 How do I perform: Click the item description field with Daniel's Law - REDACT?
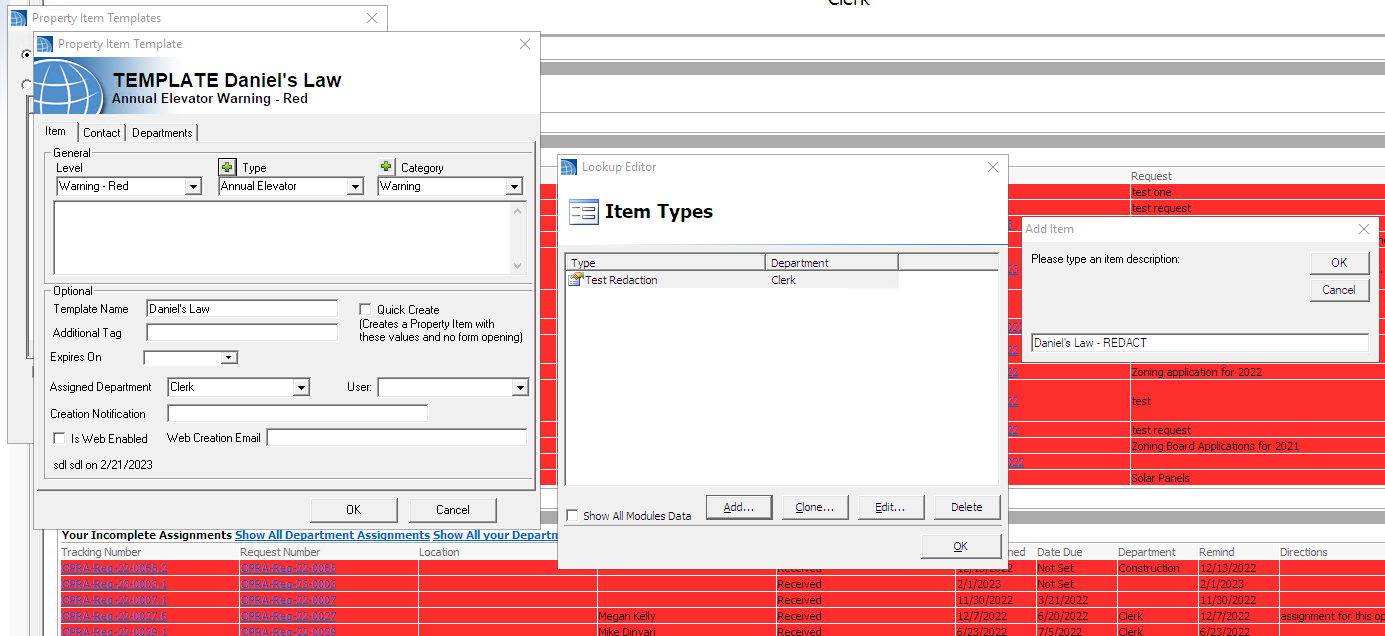tap(1199, 343)
